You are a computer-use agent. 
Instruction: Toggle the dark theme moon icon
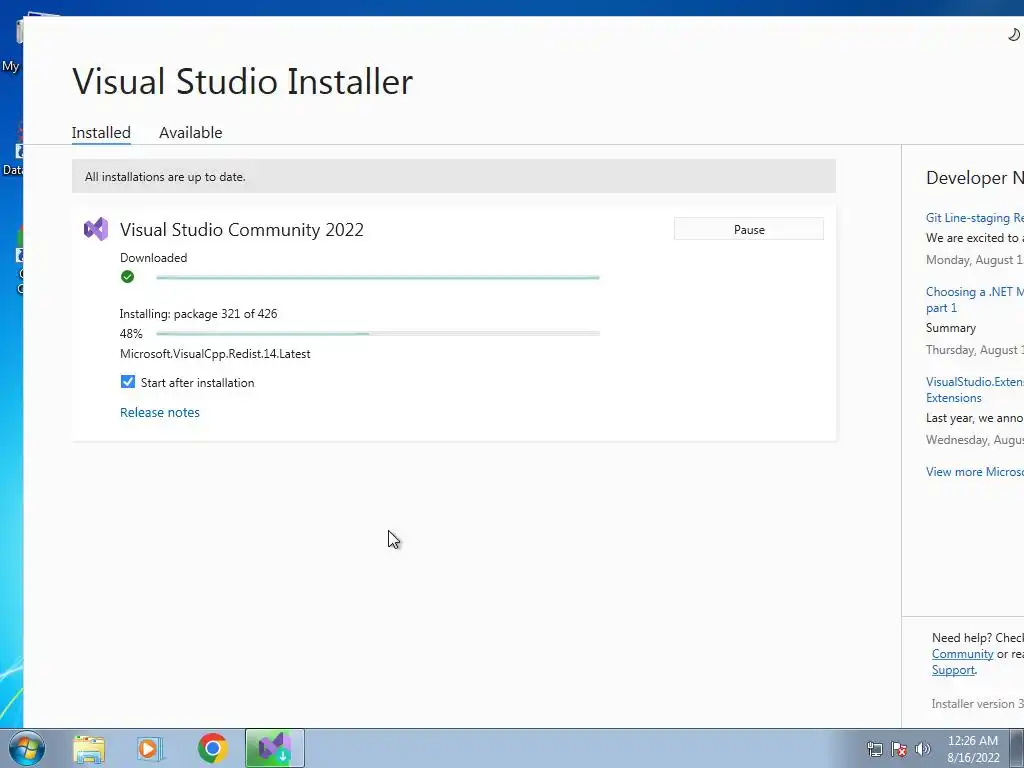coord(1014,35)
